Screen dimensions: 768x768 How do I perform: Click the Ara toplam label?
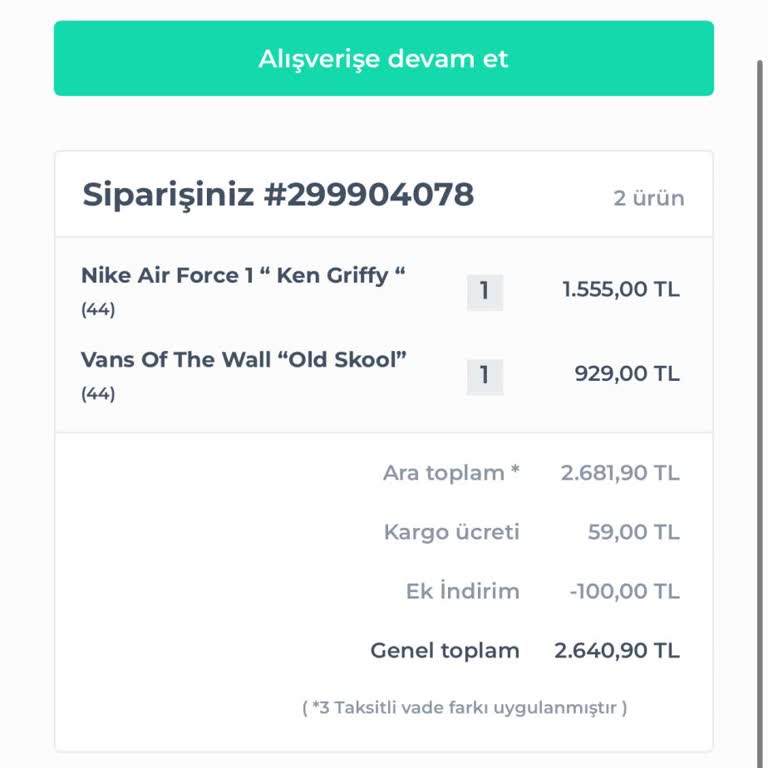point(451,473)
